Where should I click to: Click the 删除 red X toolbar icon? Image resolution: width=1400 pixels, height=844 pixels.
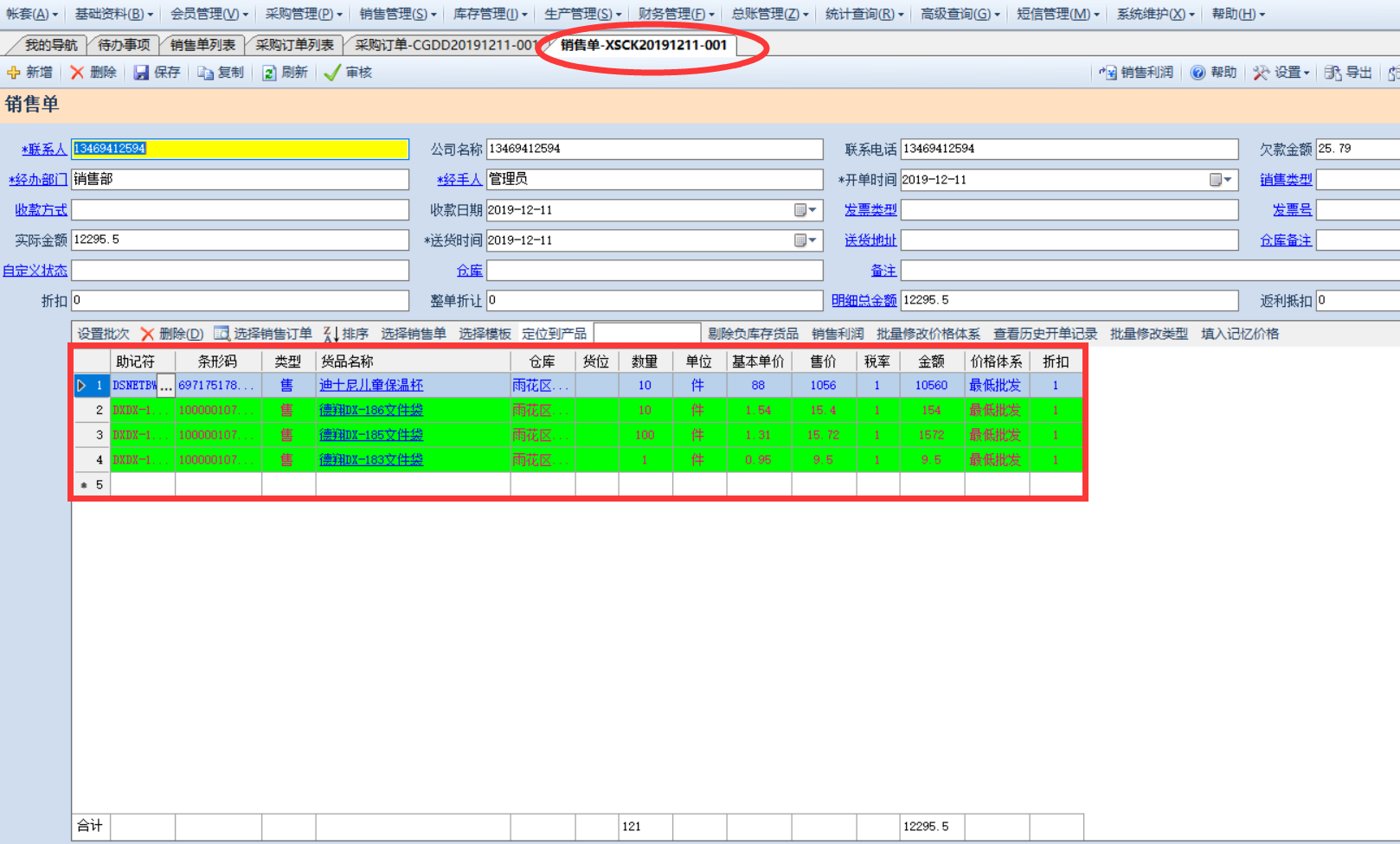click(77, 73)
